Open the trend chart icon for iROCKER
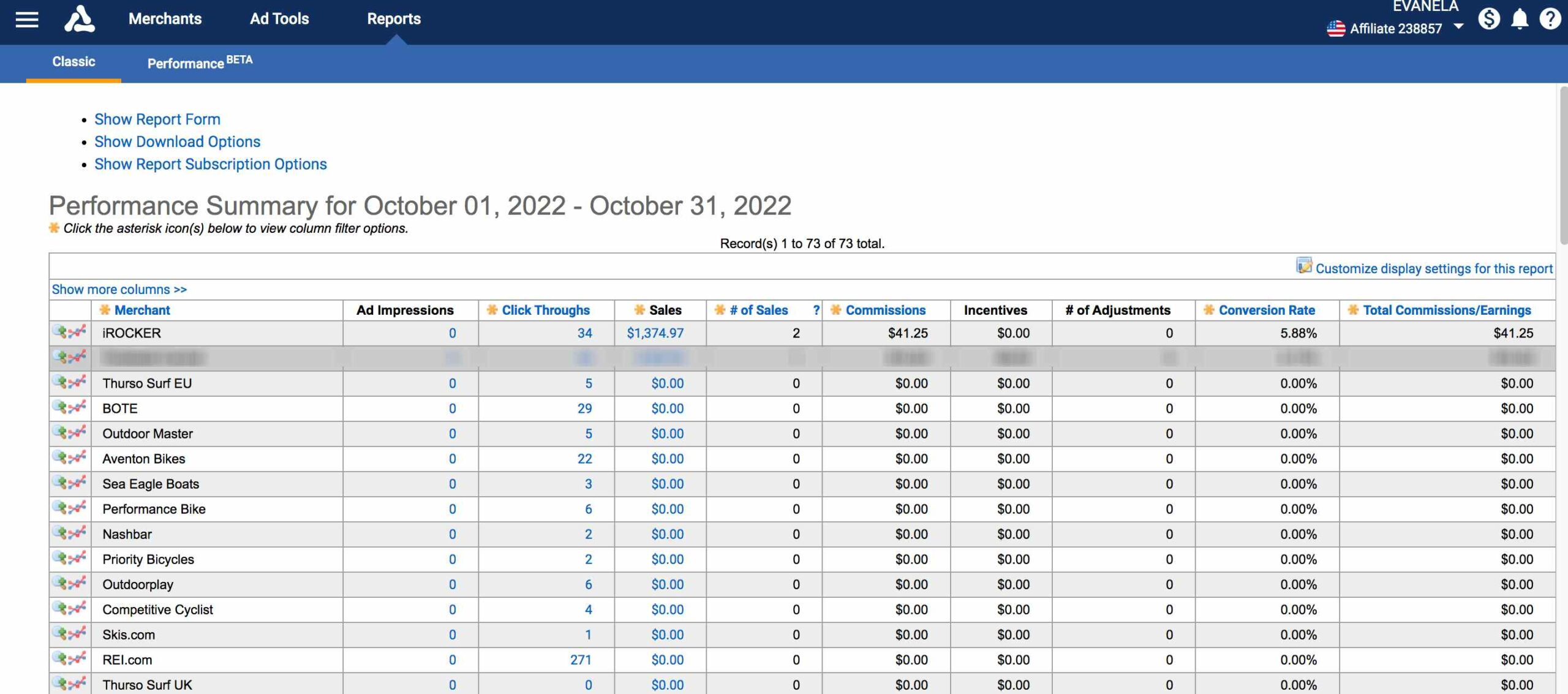 click(78, 331)
